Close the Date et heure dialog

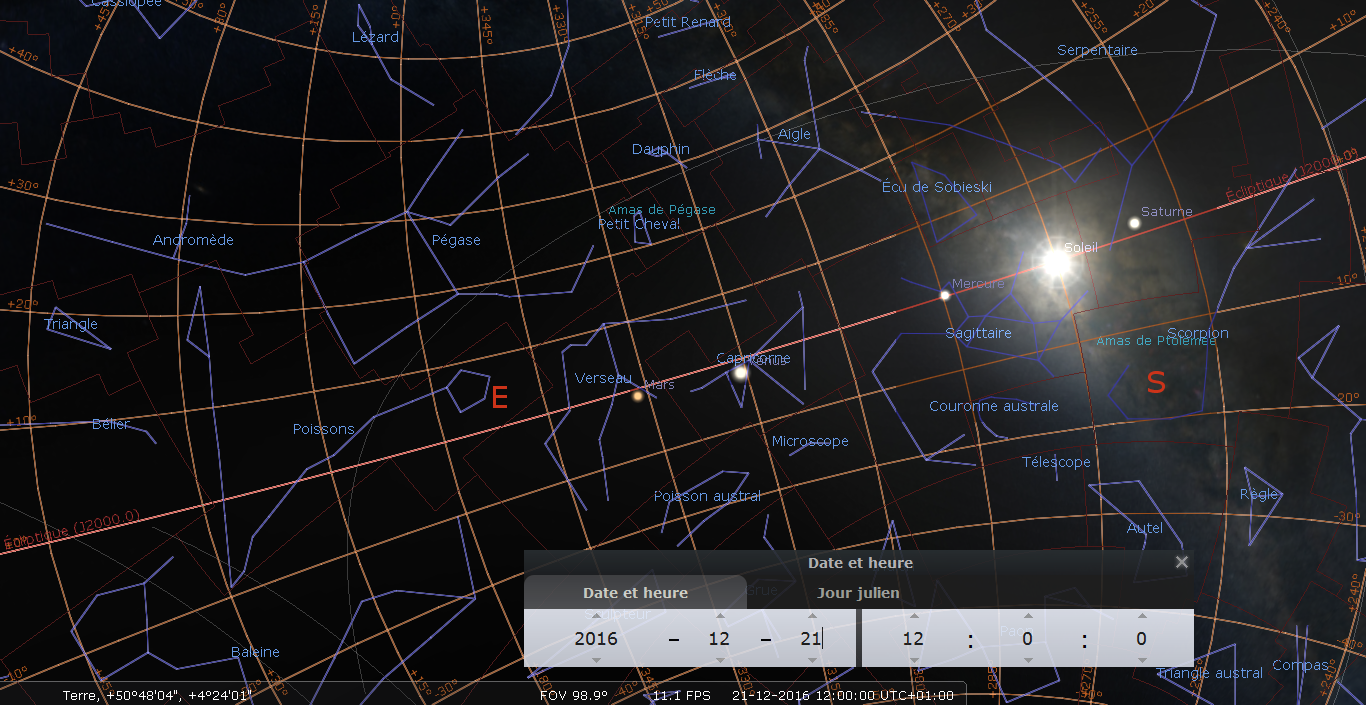coord(1181,563)
